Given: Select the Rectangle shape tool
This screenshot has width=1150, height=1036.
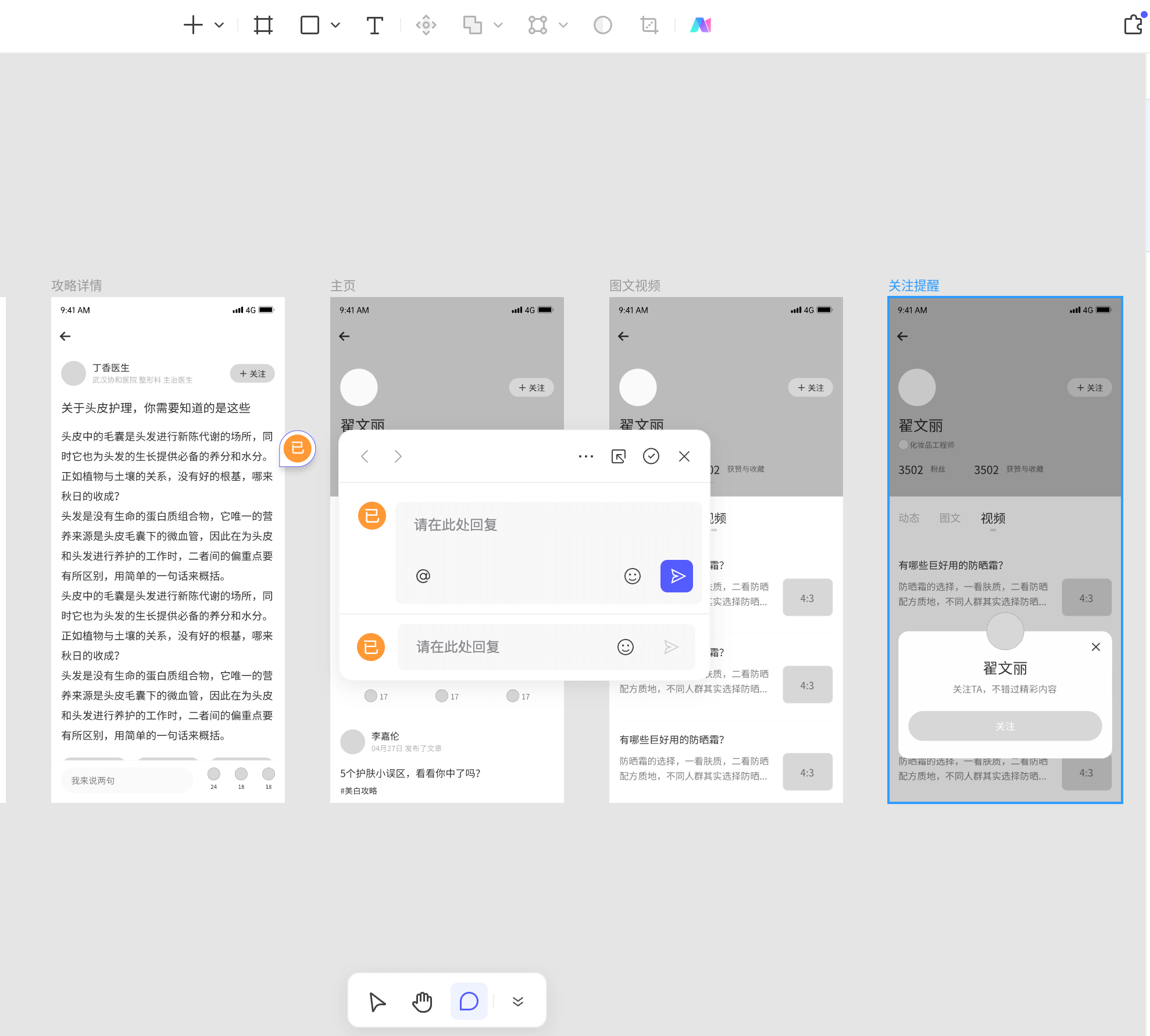Looking at the screenshot, I should [310, 25].
